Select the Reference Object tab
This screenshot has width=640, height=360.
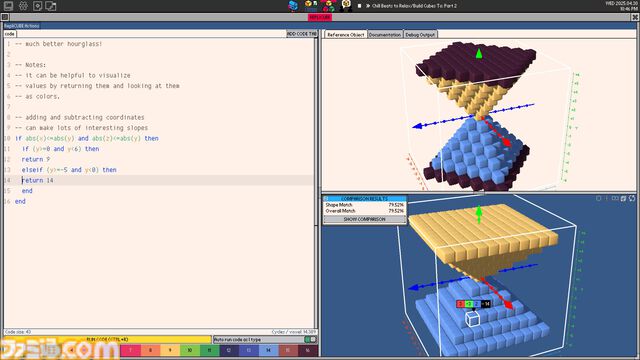pos(346,35)
